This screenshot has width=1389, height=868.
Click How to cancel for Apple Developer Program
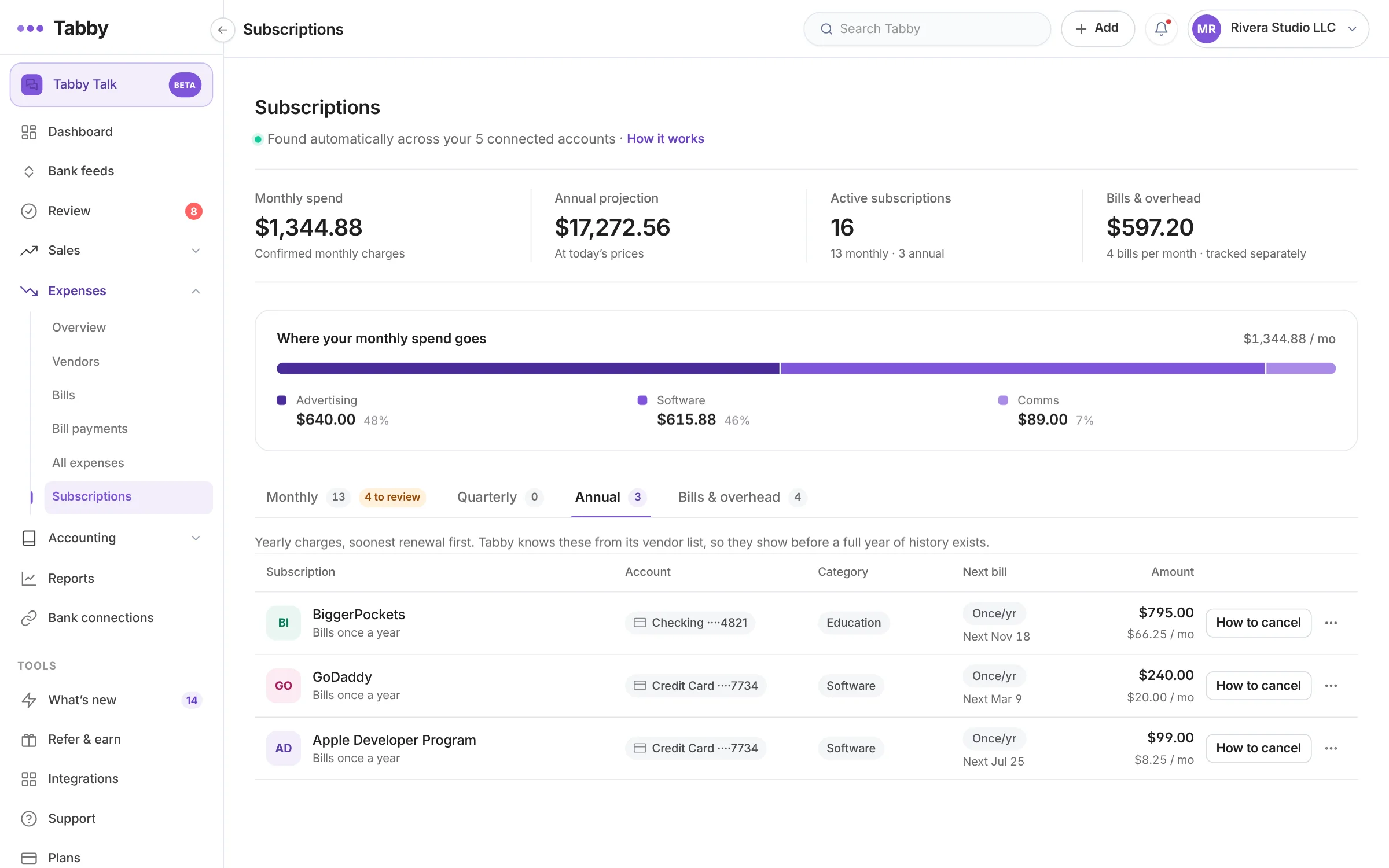point(1258,748)
